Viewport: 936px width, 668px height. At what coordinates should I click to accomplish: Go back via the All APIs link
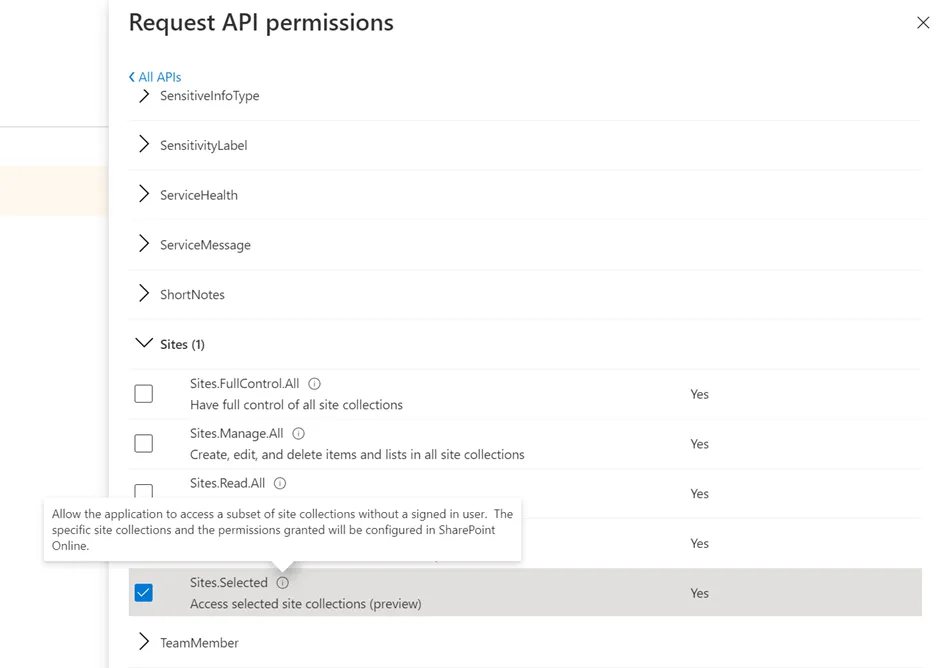coord(160,77)
